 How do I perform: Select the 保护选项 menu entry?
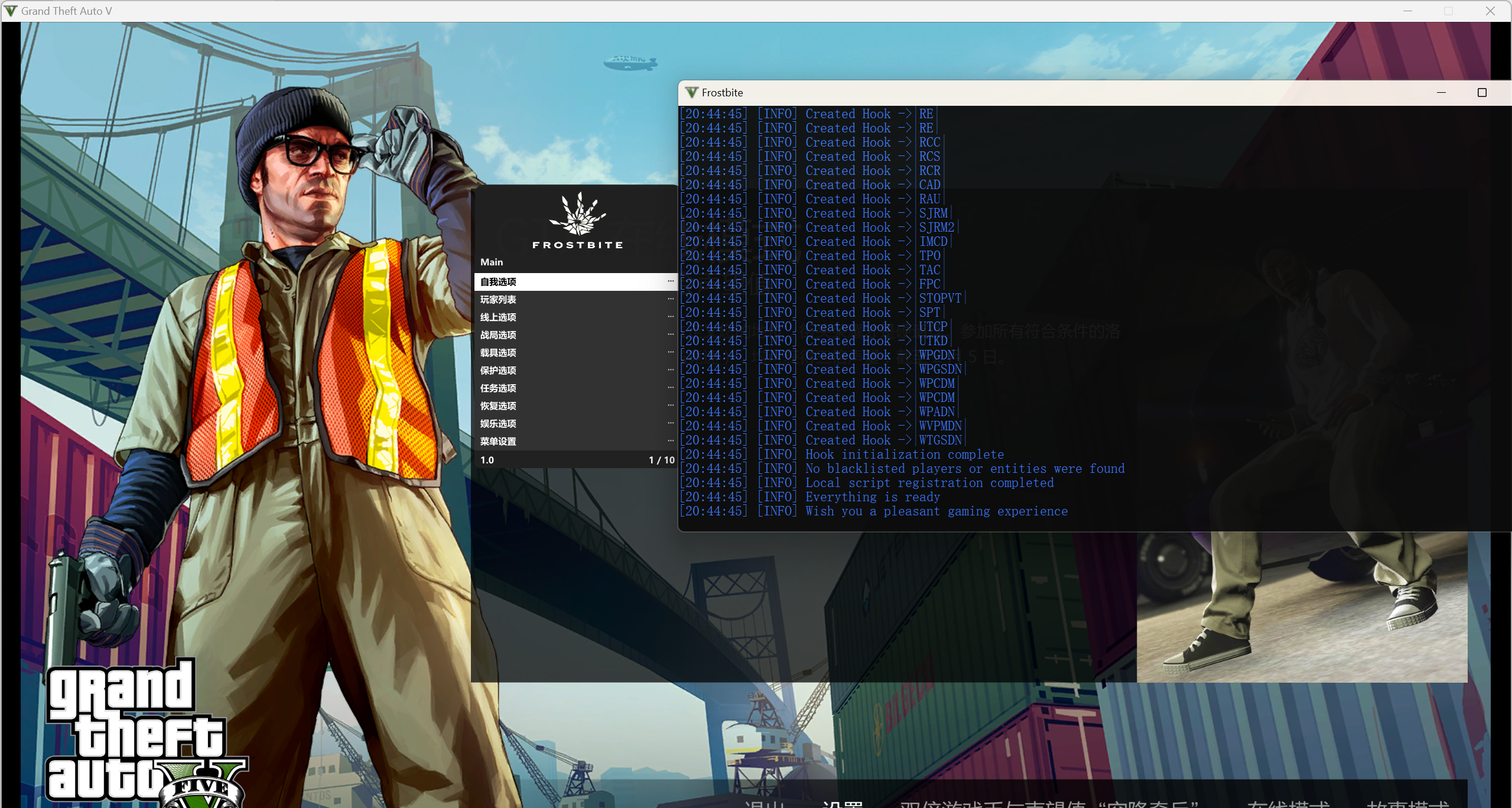pyautogui.click(x=498, y=371)
